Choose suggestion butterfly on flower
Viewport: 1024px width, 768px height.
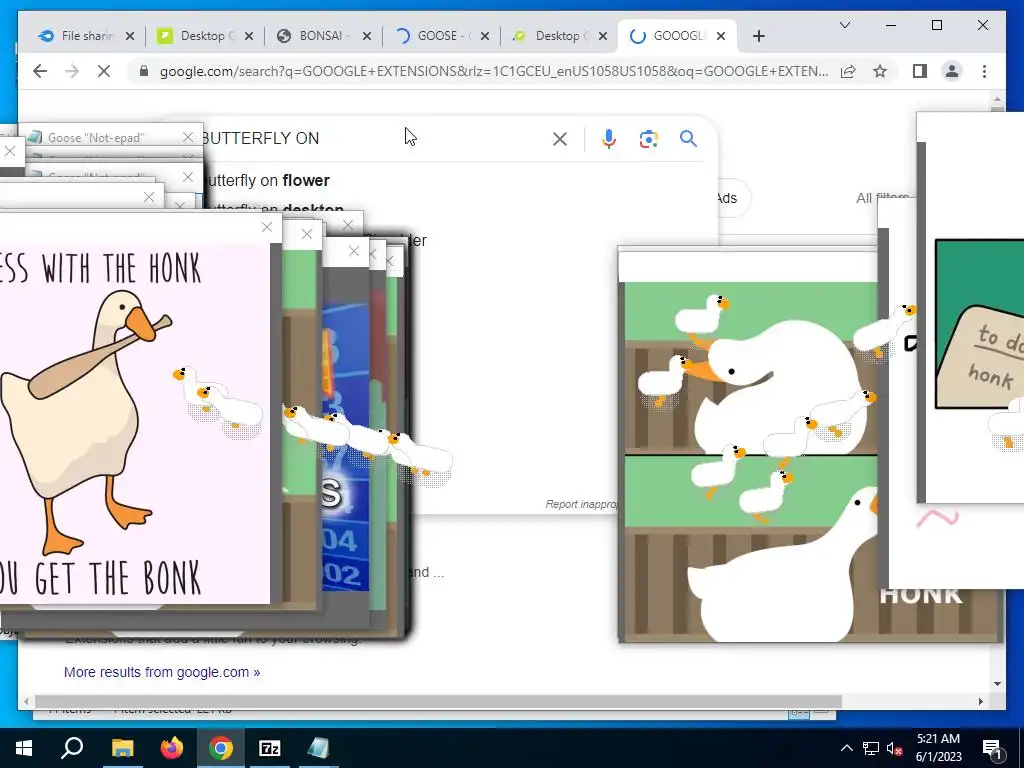pos(268,180)
